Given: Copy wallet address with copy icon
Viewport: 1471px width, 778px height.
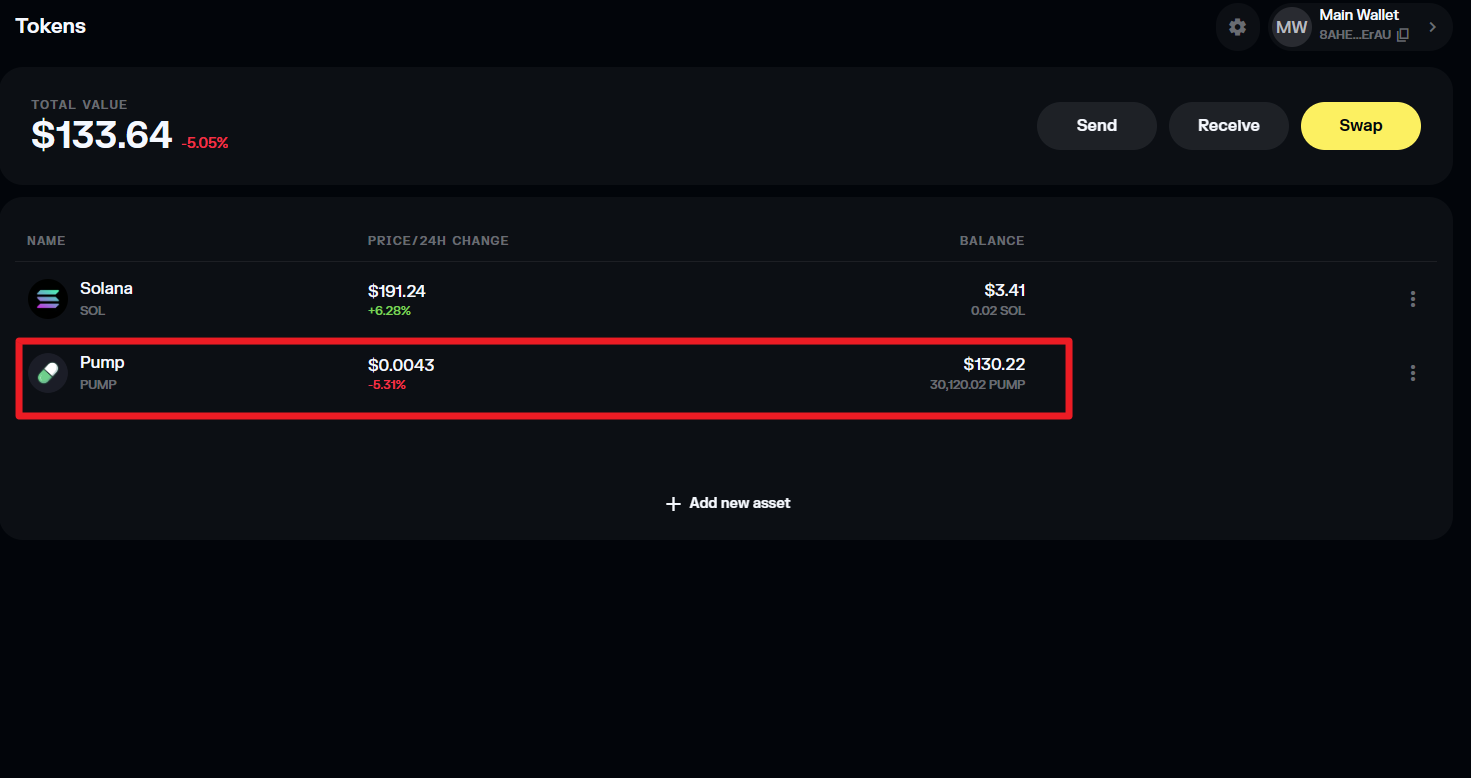Looking at the screenshot, I should tap(1403, 35).
